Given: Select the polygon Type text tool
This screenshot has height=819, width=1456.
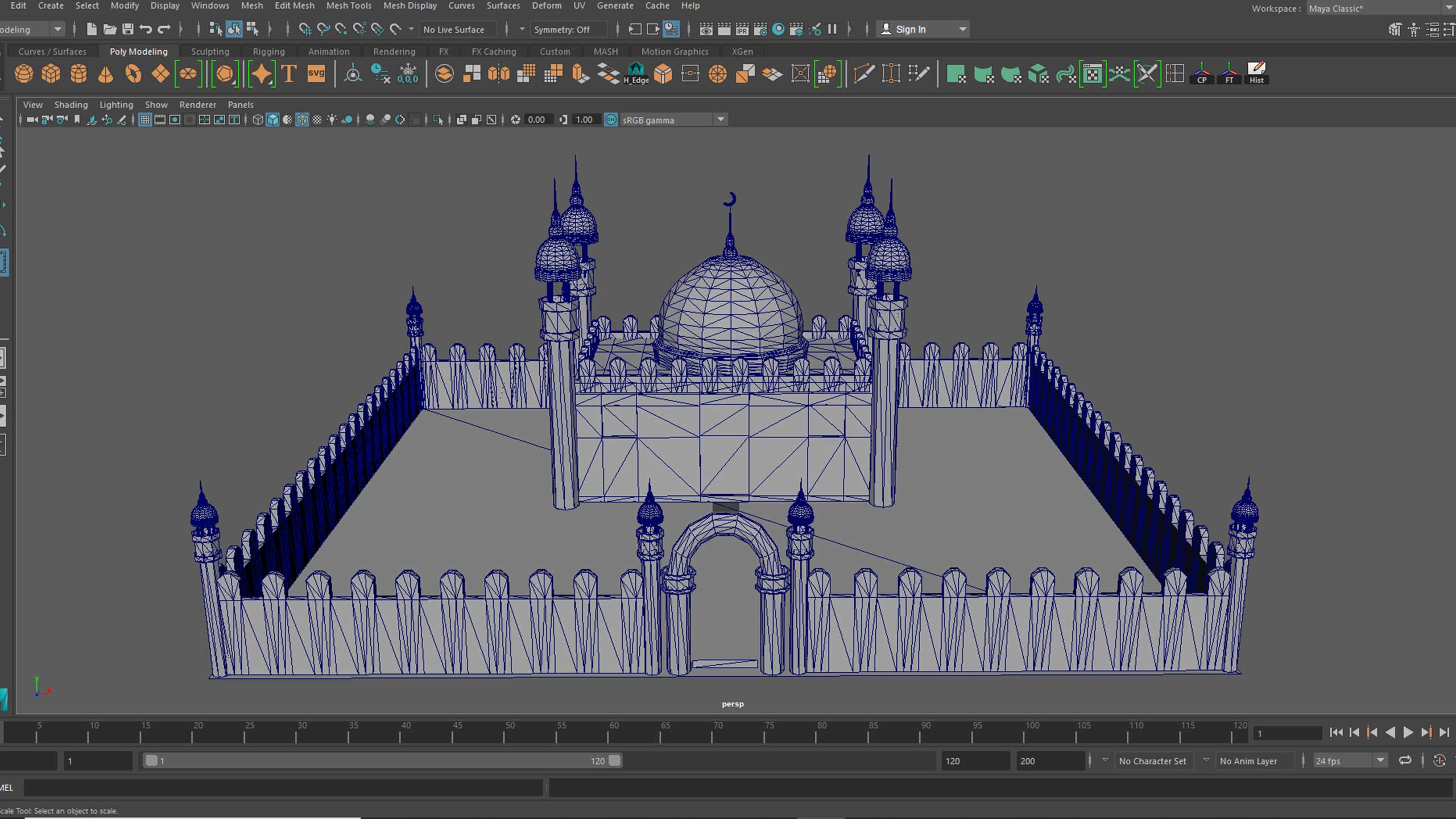Looking at the screenshot, I should 289,74.
